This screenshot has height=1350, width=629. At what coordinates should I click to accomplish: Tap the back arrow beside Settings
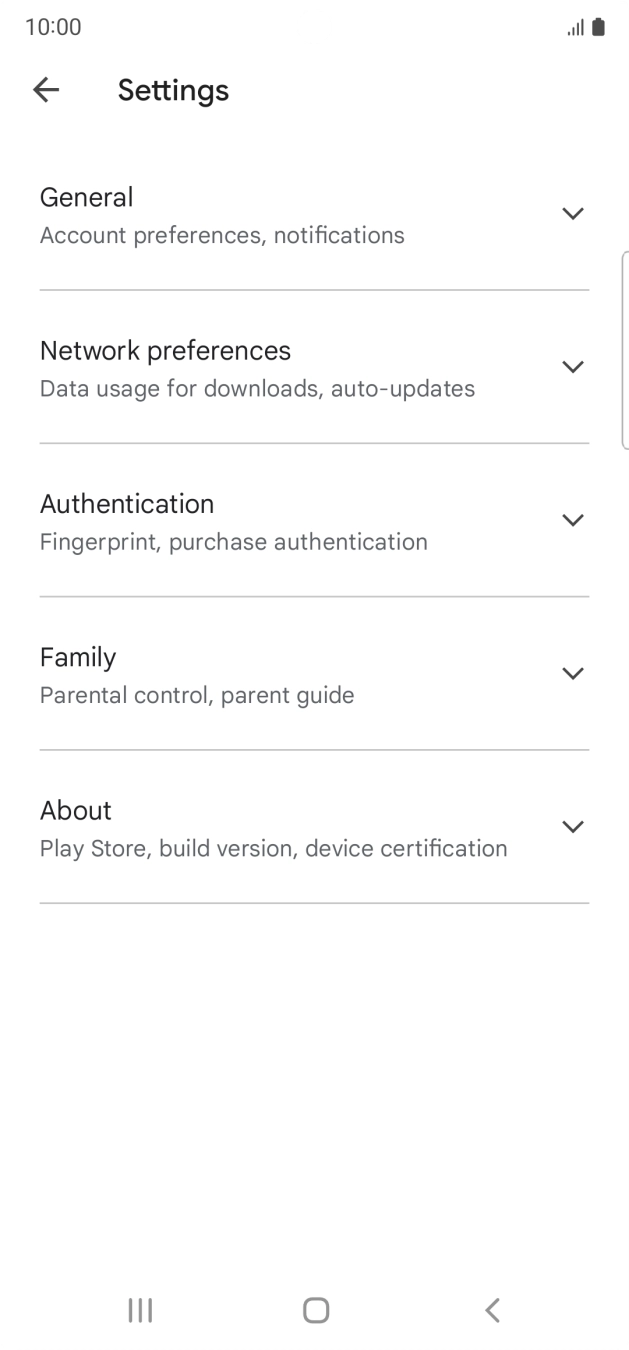point(46,90)
